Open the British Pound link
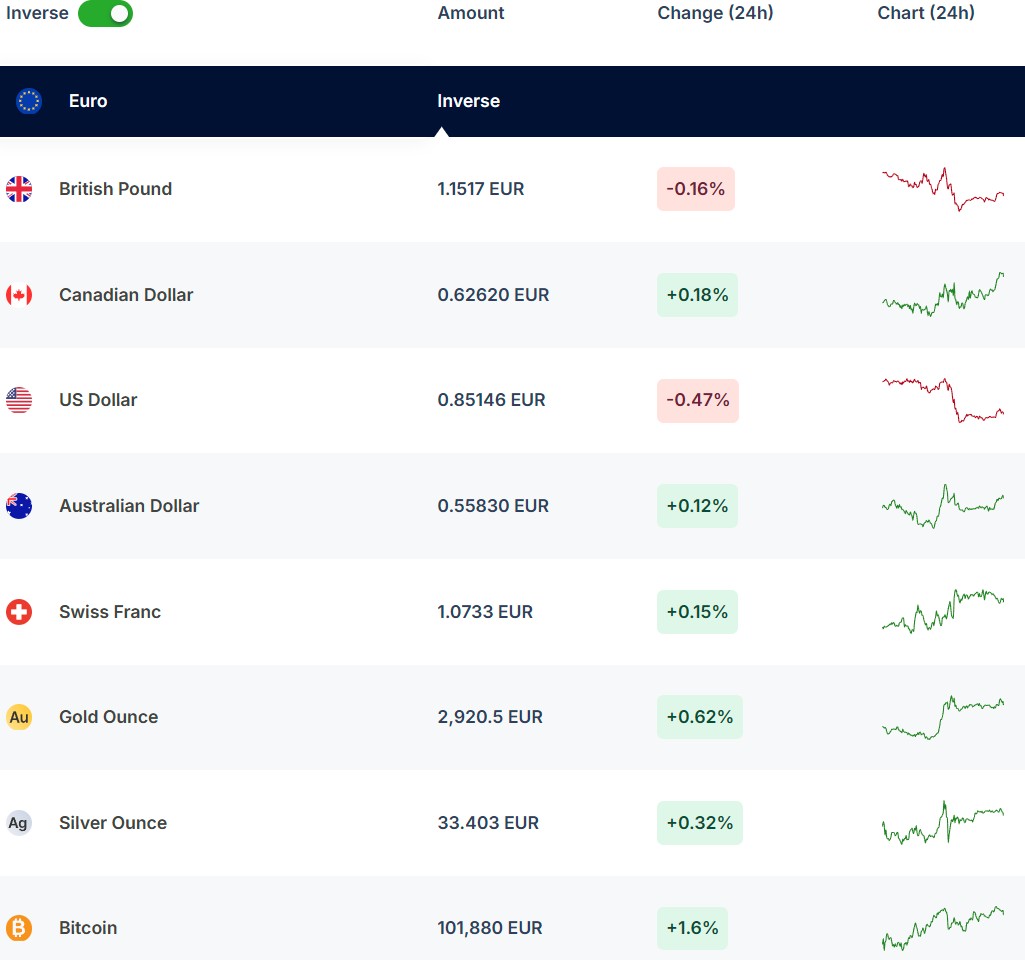This screenshot has width=1025, height=960. click(x=115, y=189)
